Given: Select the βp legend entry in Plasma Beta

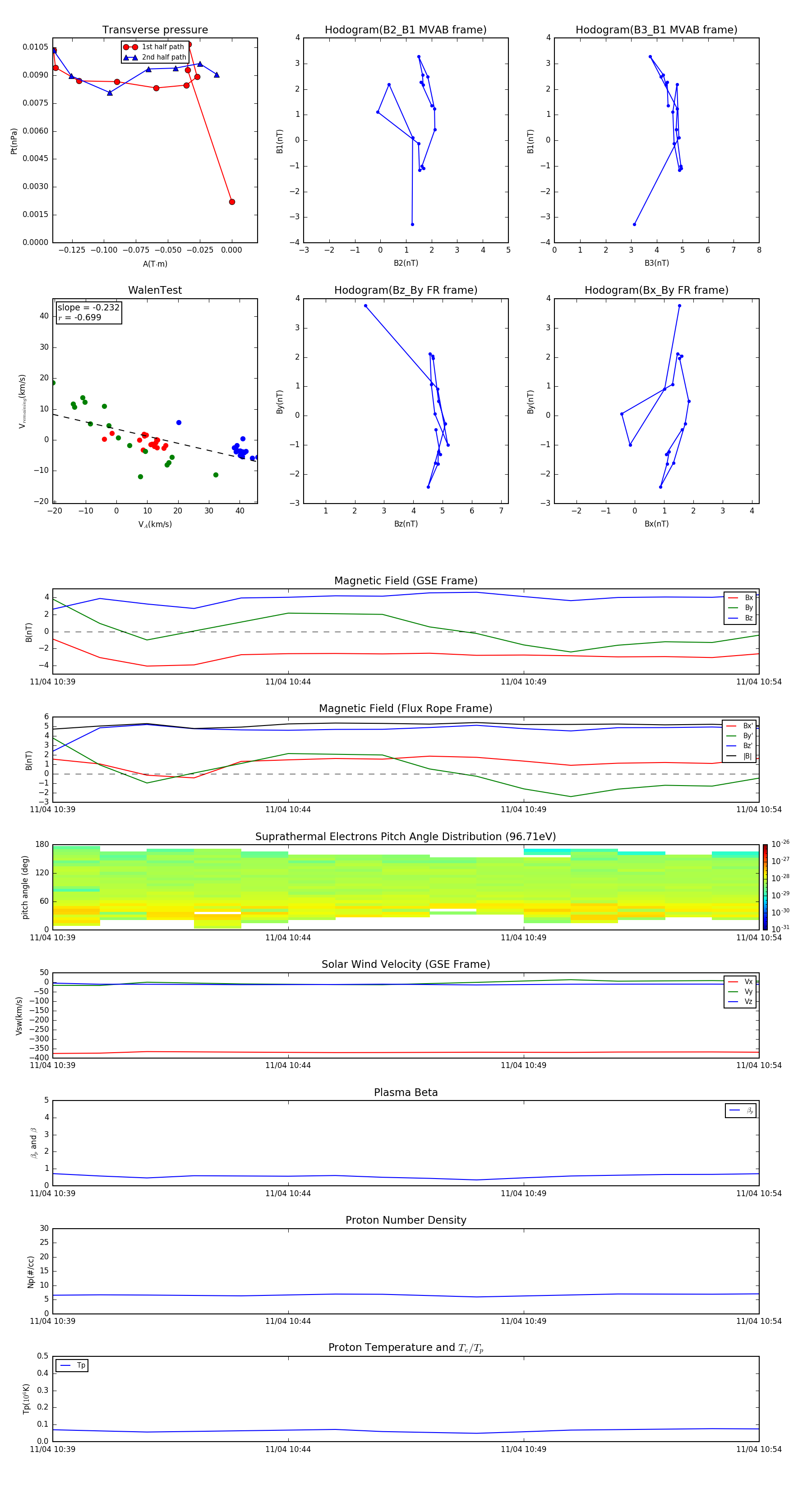Looking at the screenshot, I should (x=741, y=1110).
